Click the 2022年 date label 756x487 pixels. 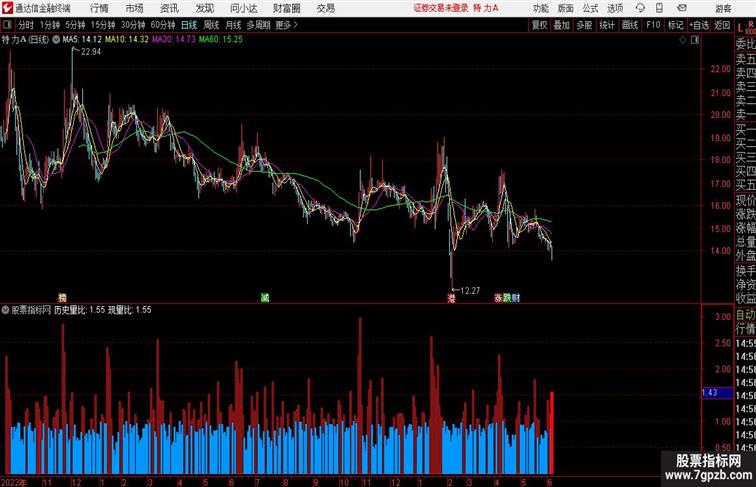click(x=14, y=482)
